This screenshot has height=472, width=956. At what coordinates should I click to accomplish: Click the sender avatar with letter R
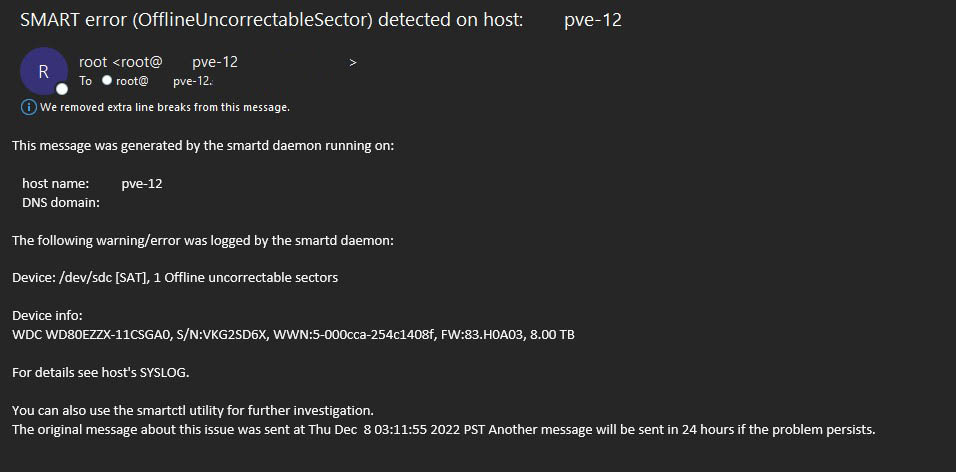point(44,71)
